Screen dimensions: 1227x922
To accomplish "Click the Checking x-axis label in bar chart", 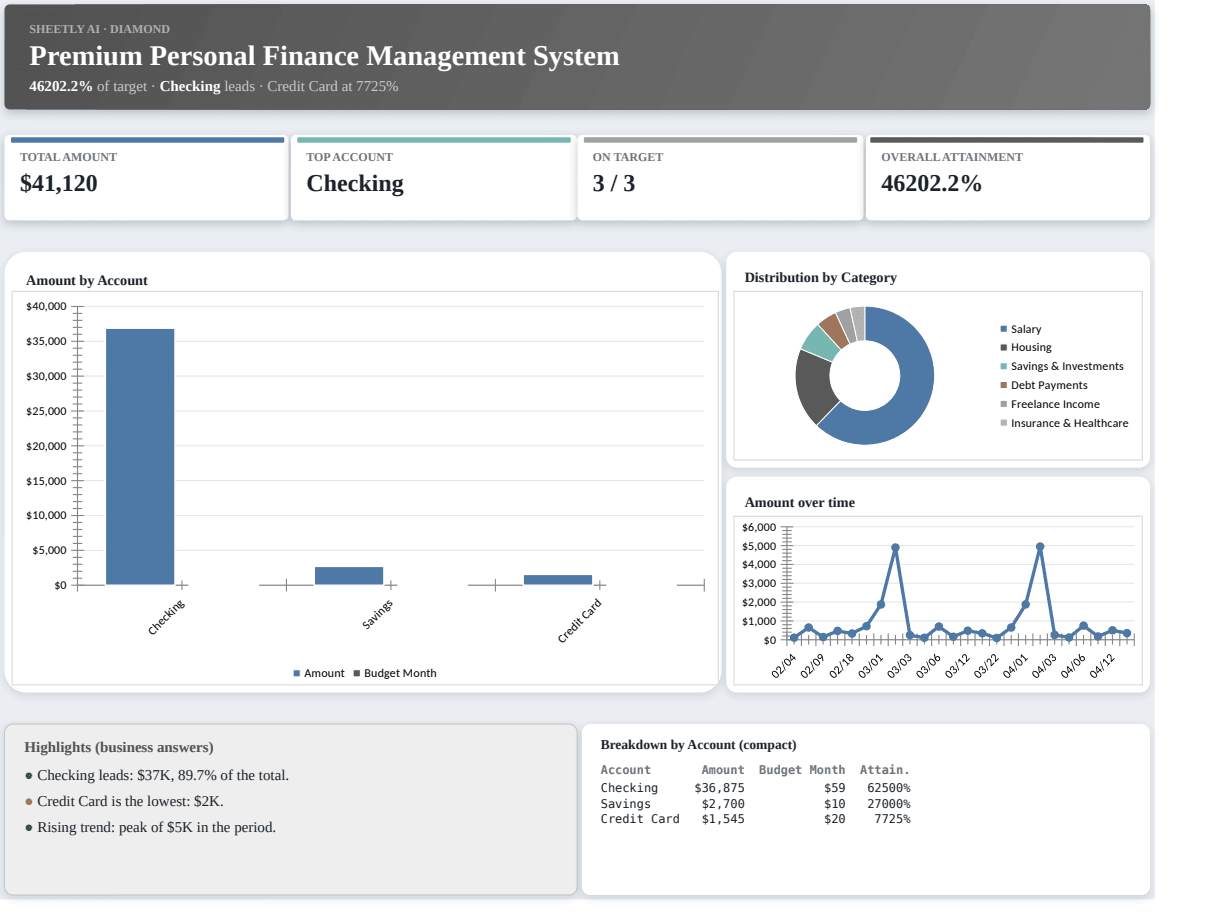I will coord(167,617).
